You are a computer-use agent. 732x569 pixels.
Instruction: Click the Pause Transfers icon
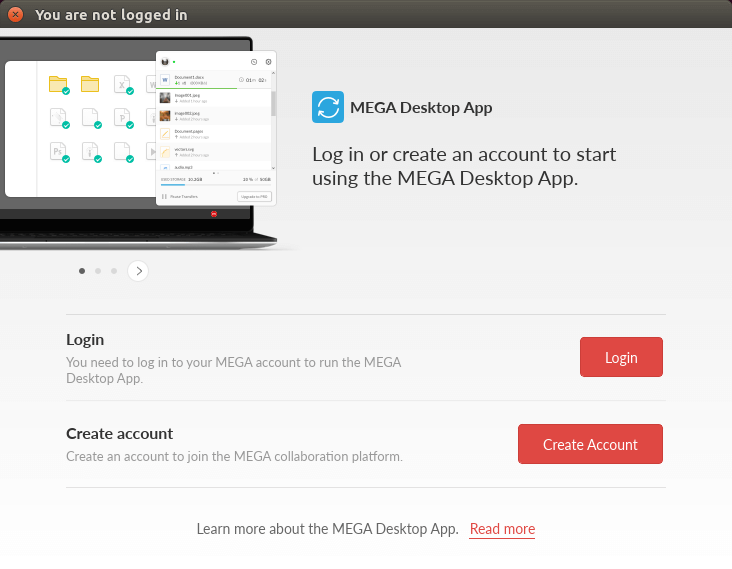(164, 197)
